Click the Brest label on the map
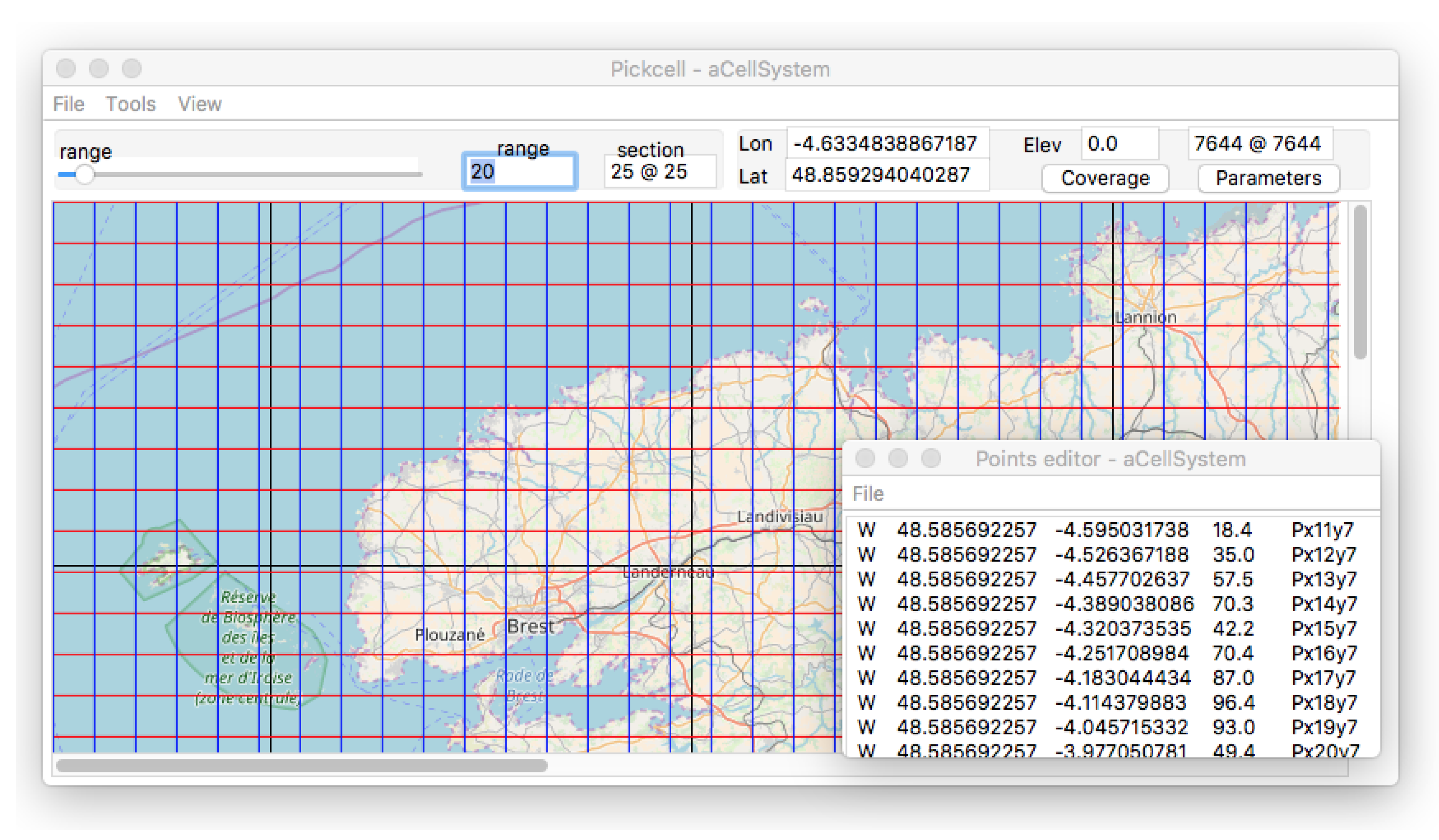 pyautogui.click(x=530, y=627)
